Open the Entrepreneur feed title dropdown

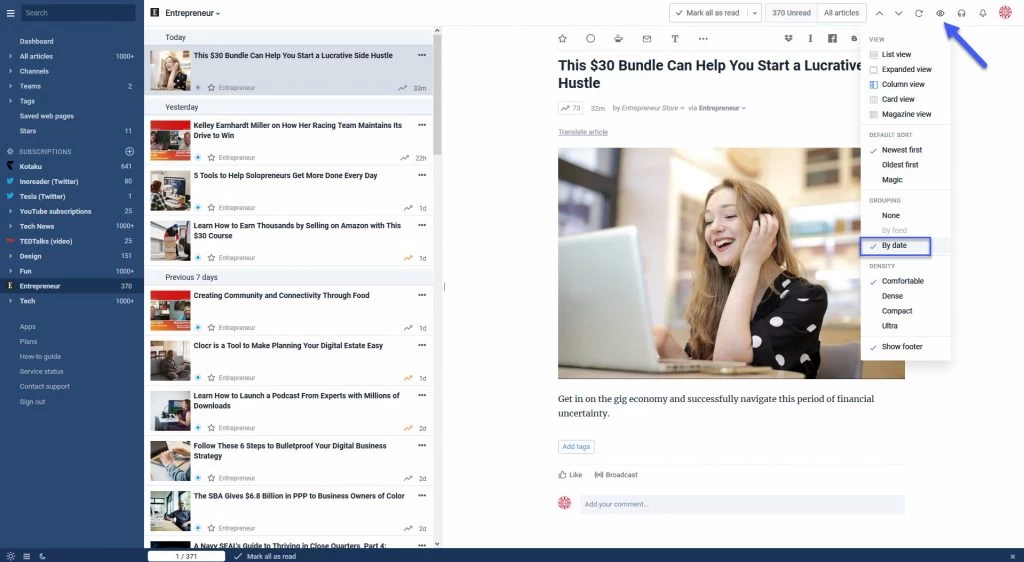[192, 13]
